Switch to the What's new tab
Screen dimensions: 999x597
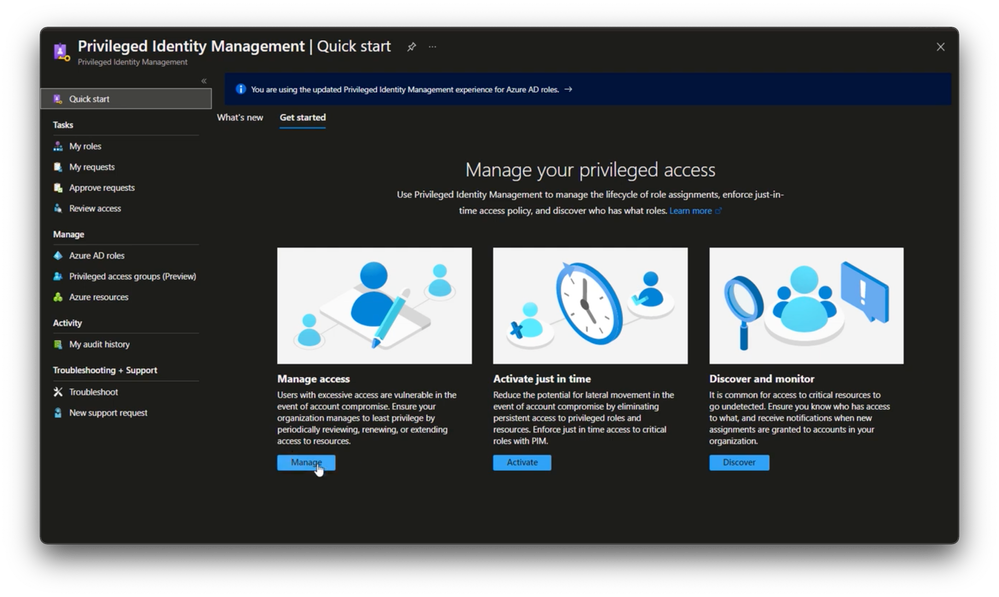pos(240,117)
